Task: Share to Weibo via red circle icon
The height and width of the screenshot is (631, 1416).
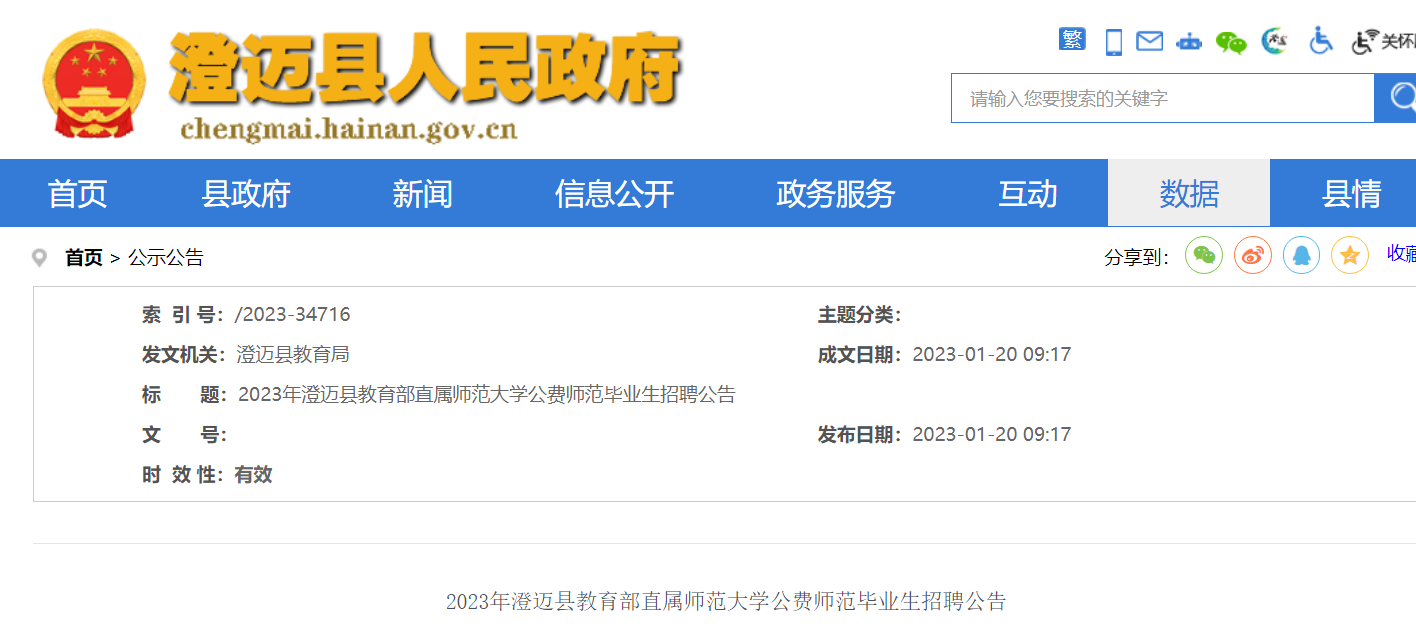Action: coord(1253,256)
